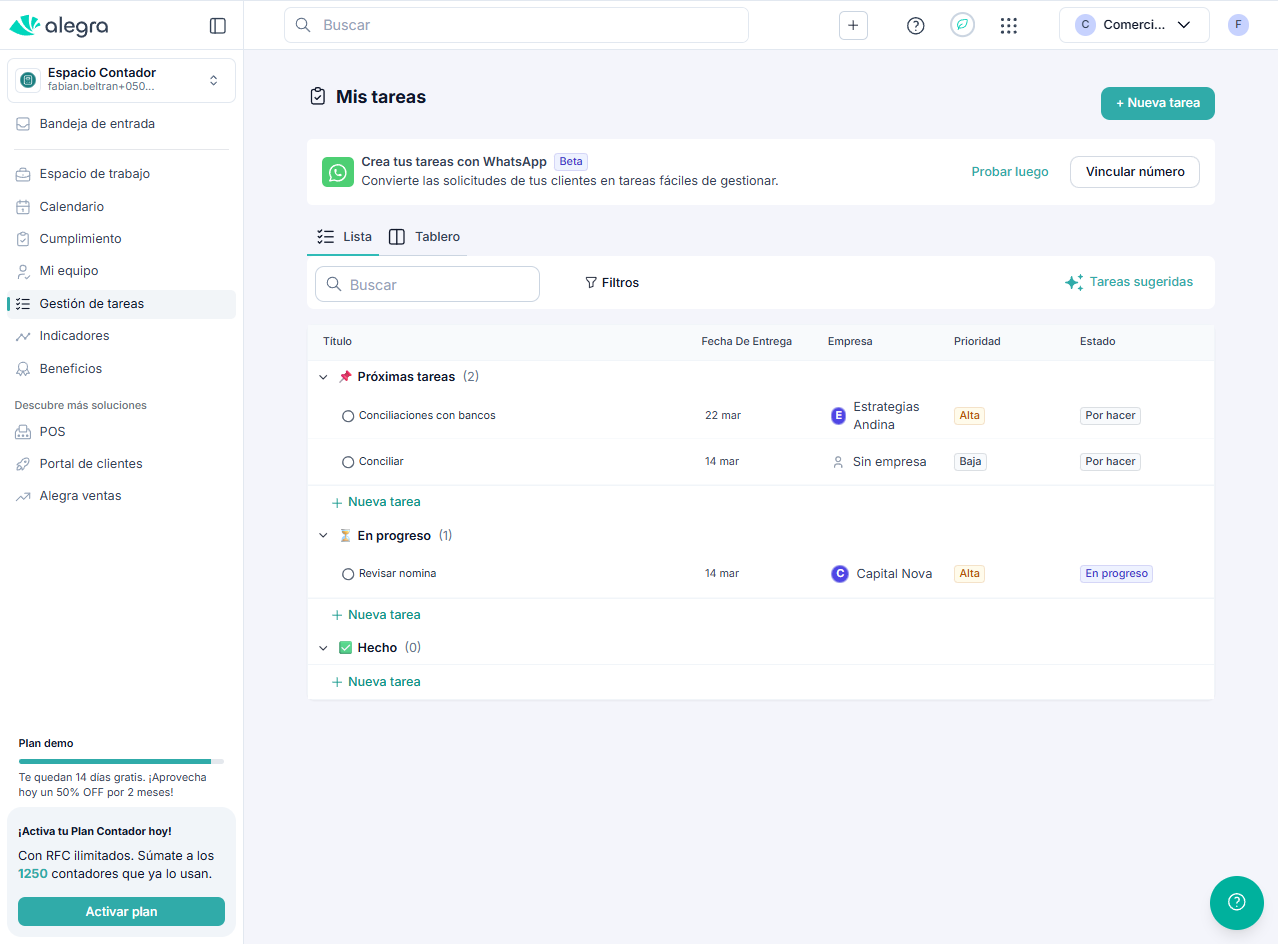Collapse the Próximas tareas group
Screen dimensions: 1278x944
point(323,377)
